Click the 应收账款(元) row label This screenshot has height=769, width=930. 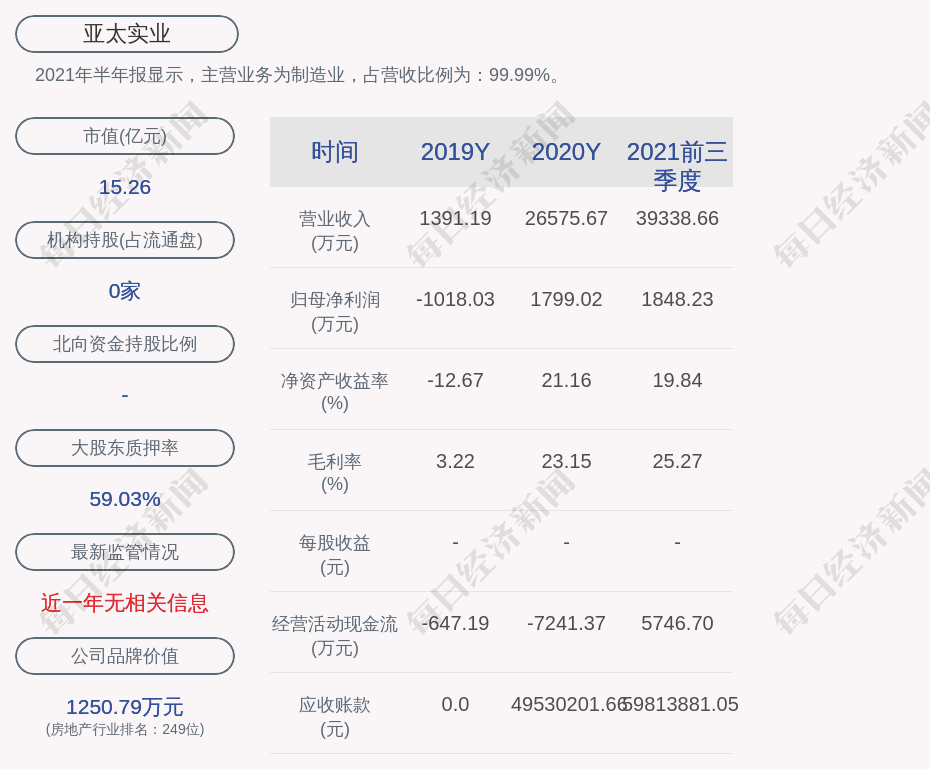pyautogui.click(x=335, y=717)
